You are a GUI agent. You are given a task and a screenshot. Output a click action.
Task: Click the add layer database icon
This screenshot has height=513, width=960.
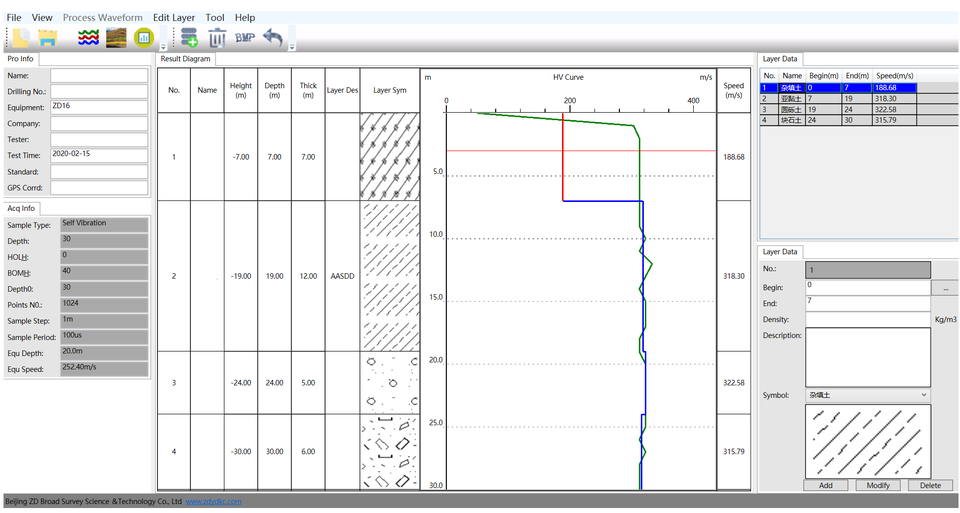coord(188,38)
